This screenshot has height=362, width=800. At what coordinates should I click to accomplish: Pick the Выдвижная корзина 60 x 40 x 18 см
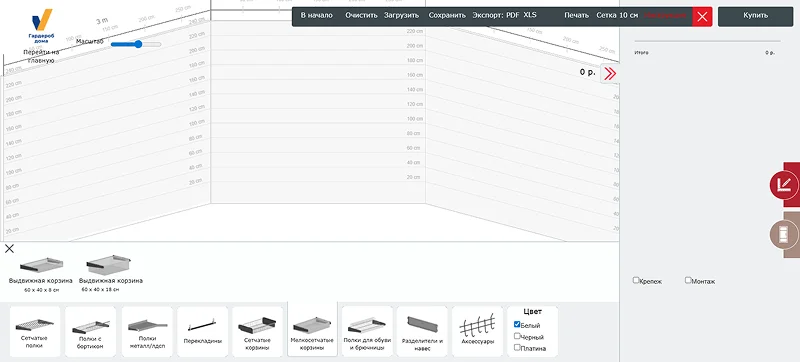pos(111,274)
